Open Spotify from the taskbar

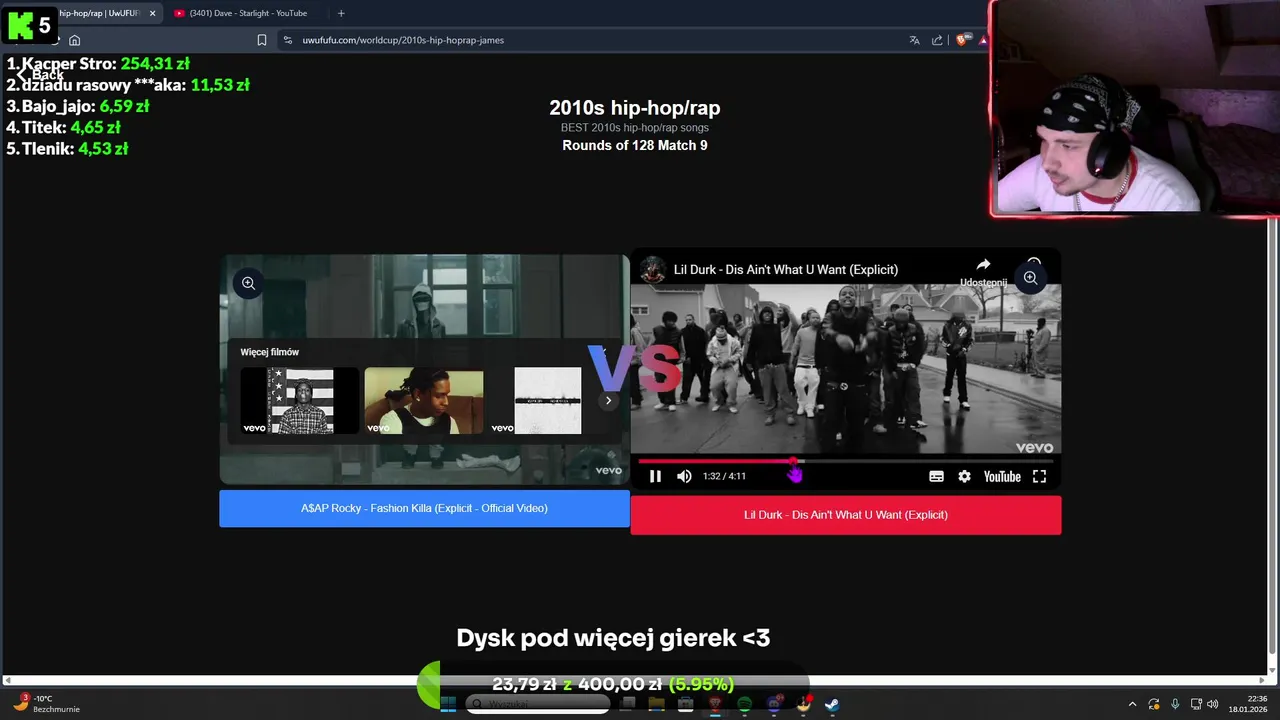pyautogui.click(x=744, y=704)
